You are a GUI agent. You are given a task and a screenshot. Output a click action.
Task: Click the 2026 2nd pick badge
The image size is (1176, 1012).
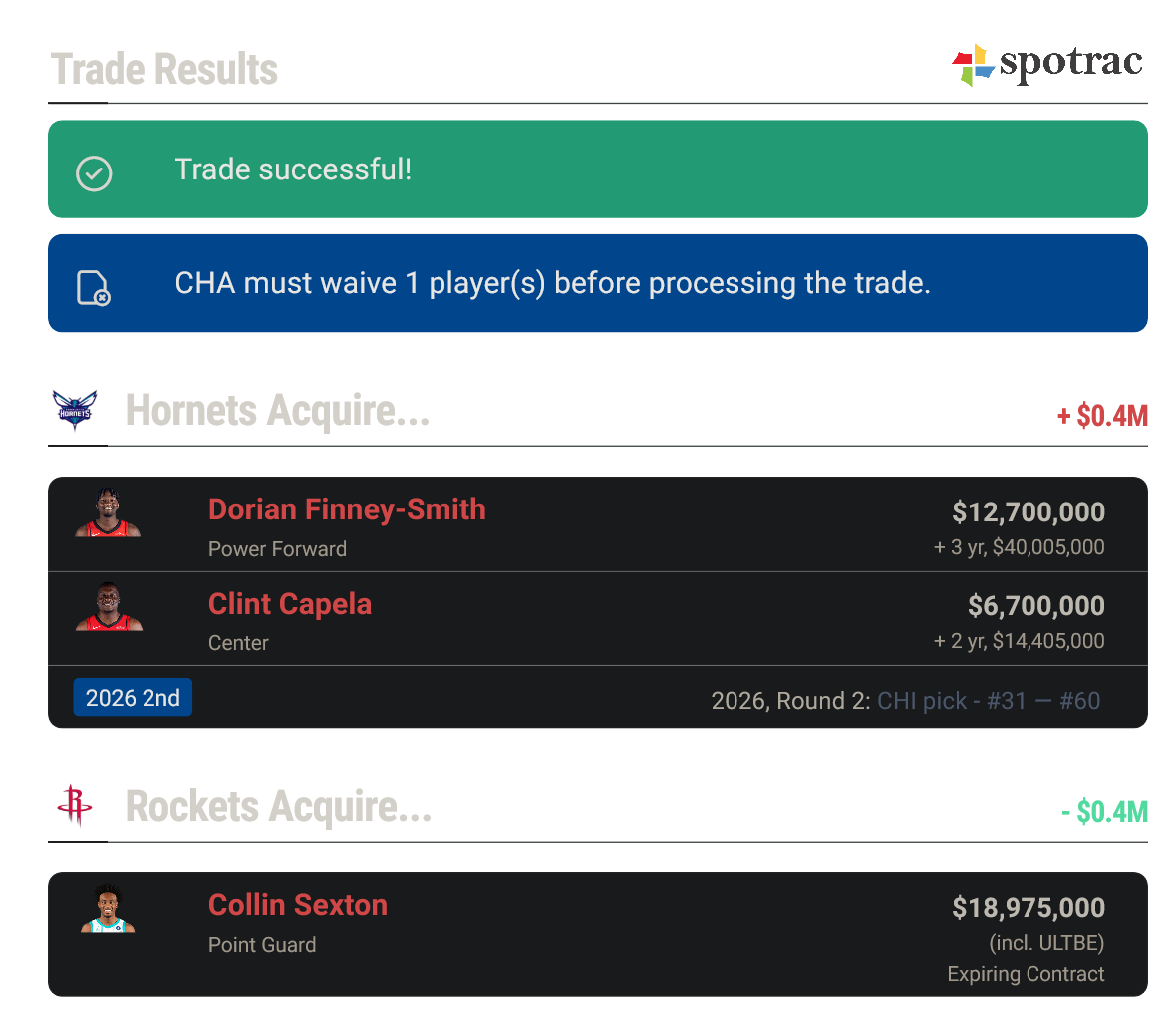point(133,697)
